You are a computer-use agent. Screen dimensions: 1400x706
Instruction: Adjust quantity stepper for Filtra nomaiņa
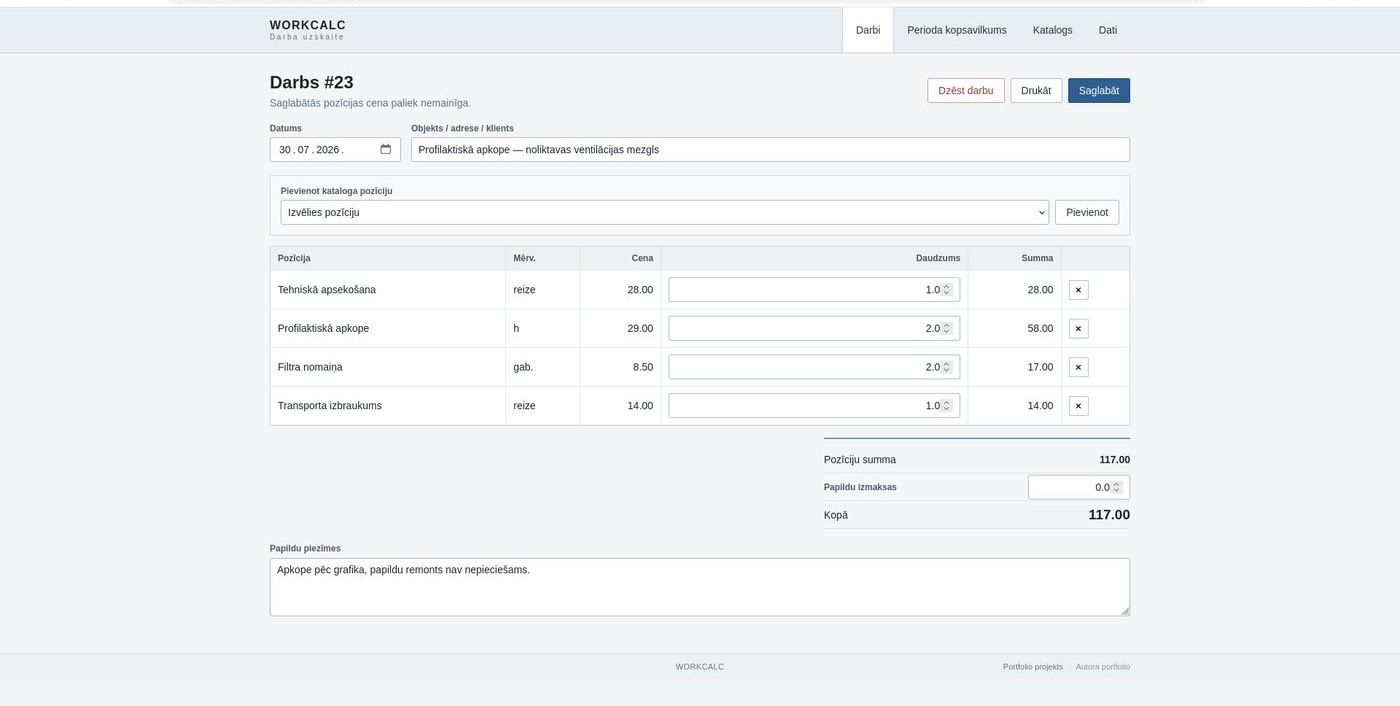tap(947, 367)
